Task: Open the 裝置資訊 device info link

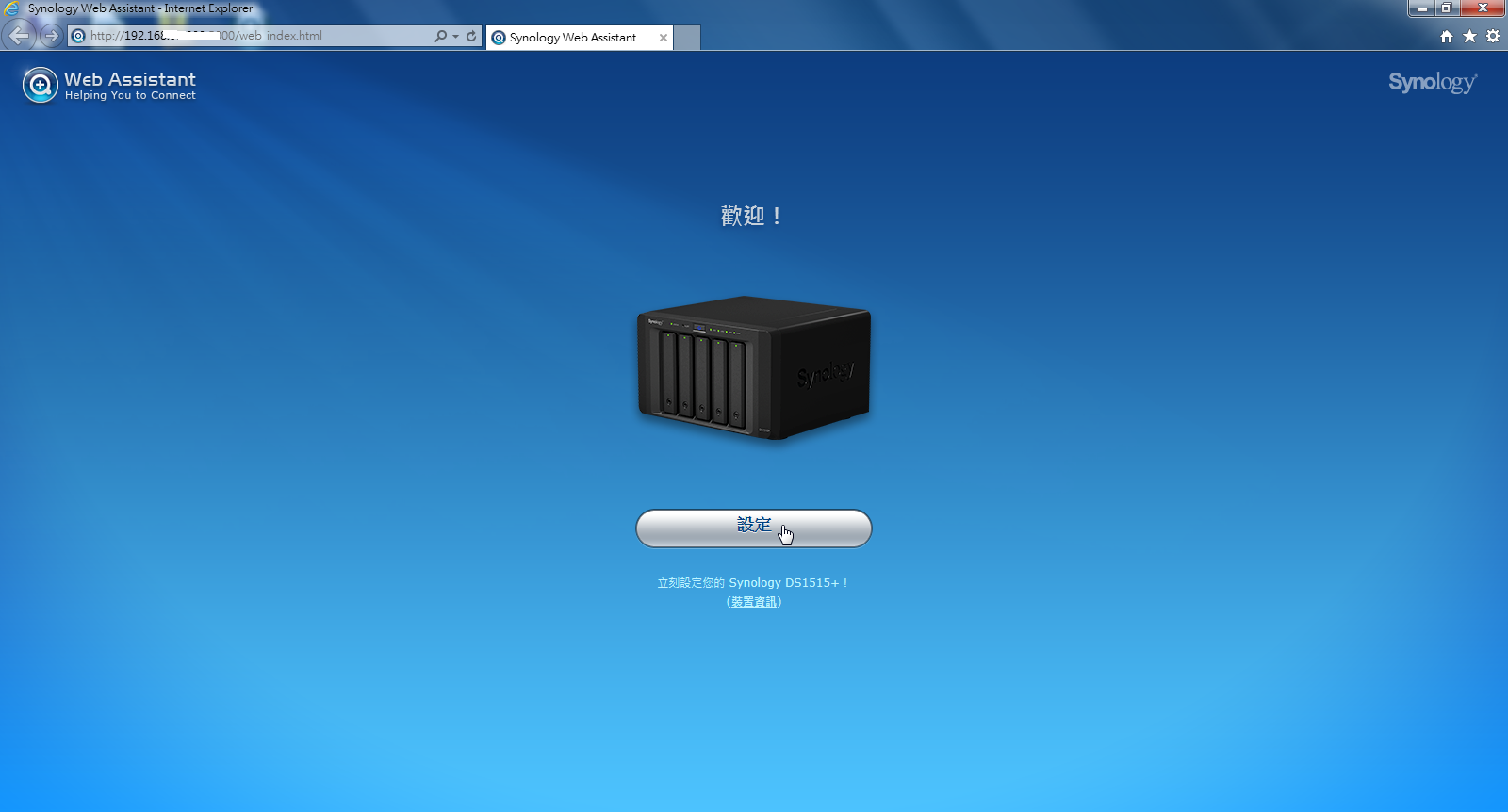Action: [x=754, y=602]
